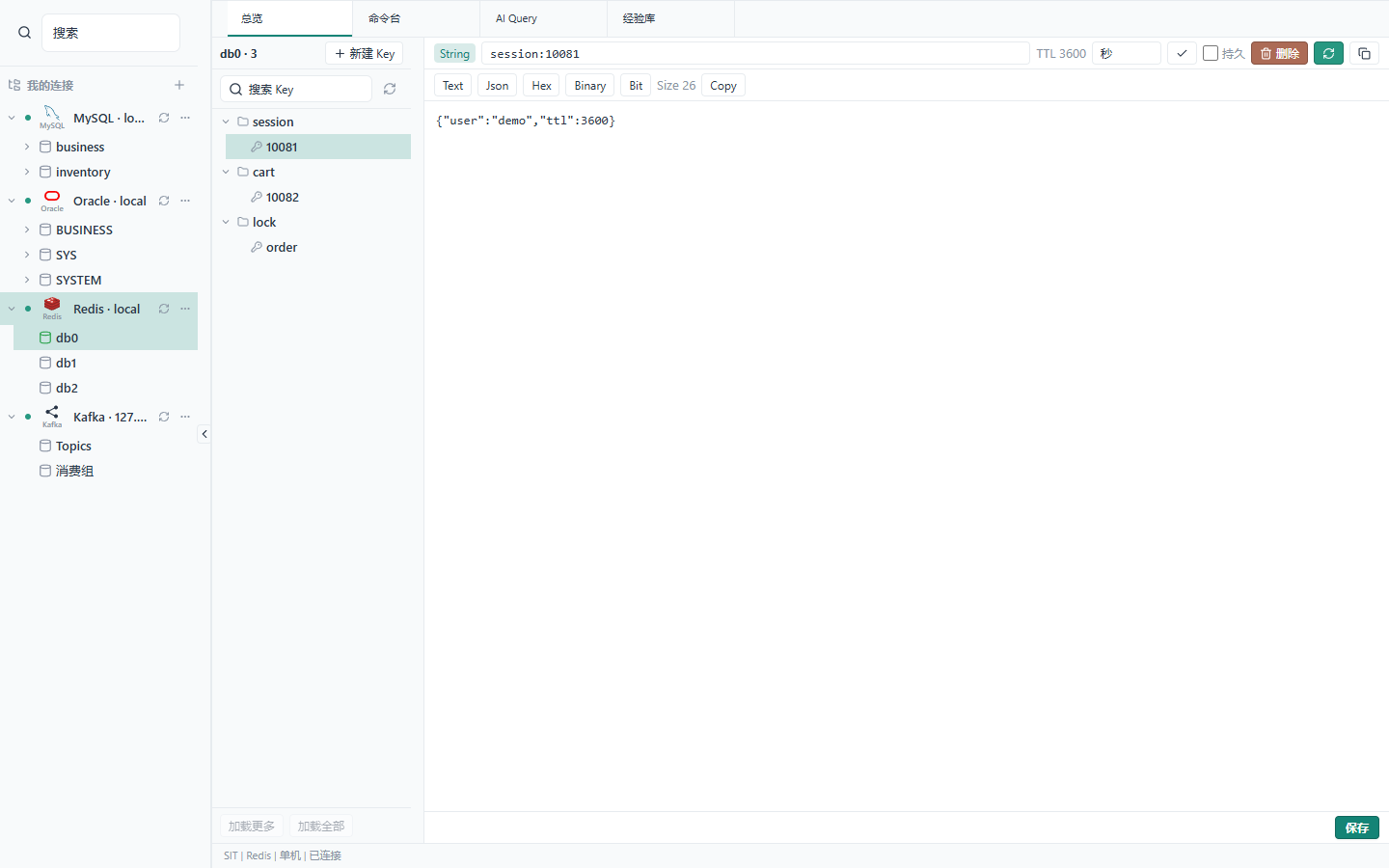Expand the SYS schema node

coord(27,255)
